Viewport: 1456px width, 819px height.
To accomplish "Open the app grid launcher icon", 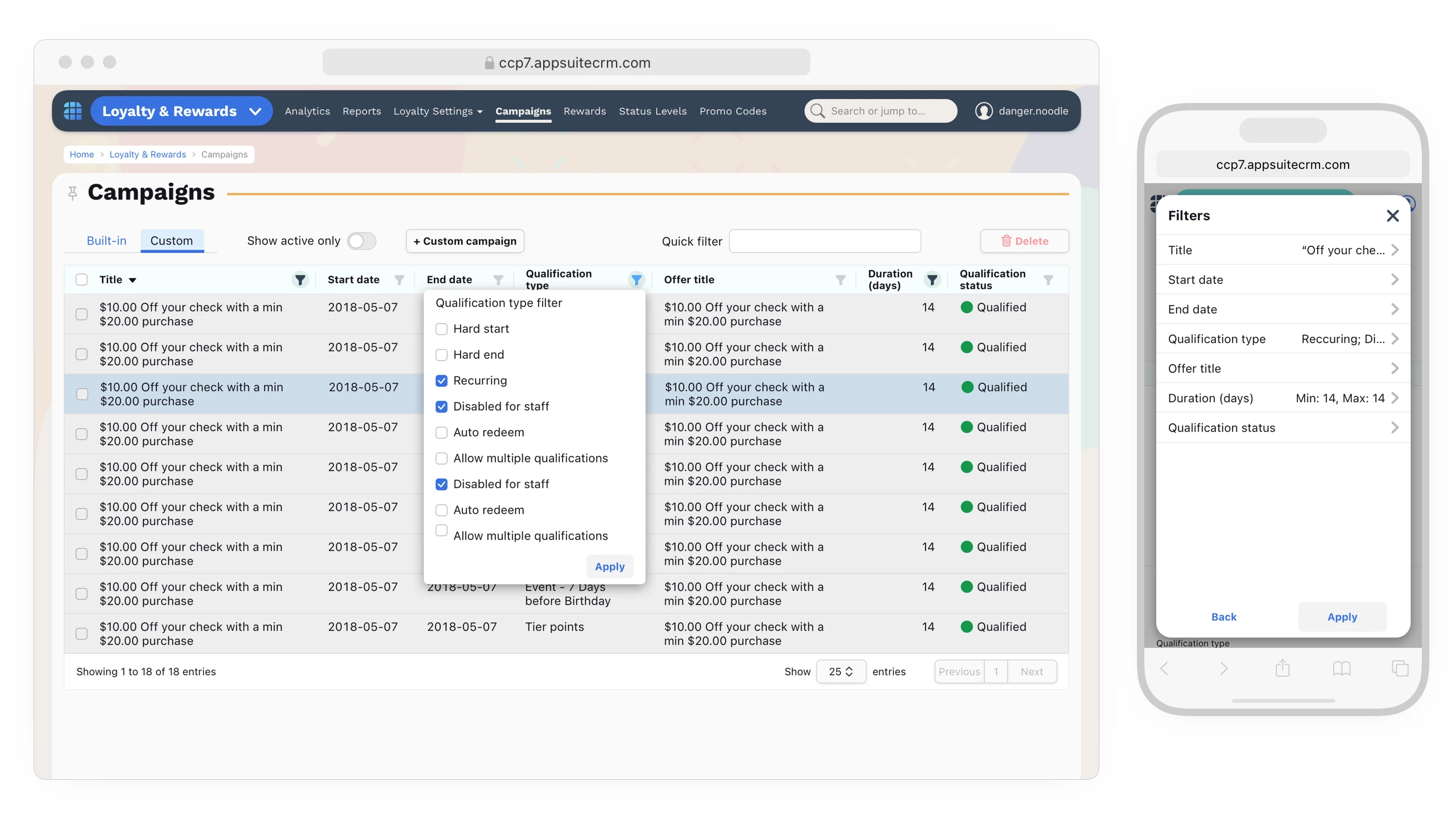I will pos(72,111).
